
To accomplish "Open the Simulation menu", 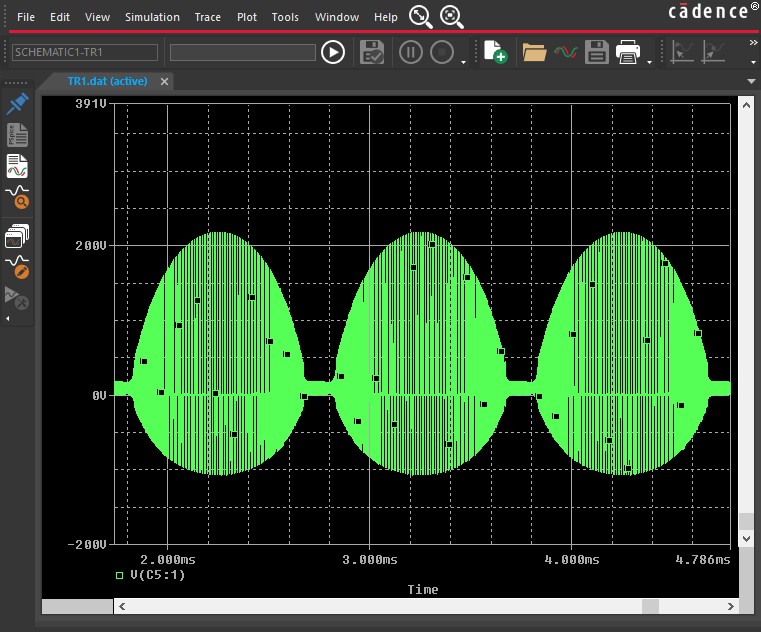I will (152, 17).
